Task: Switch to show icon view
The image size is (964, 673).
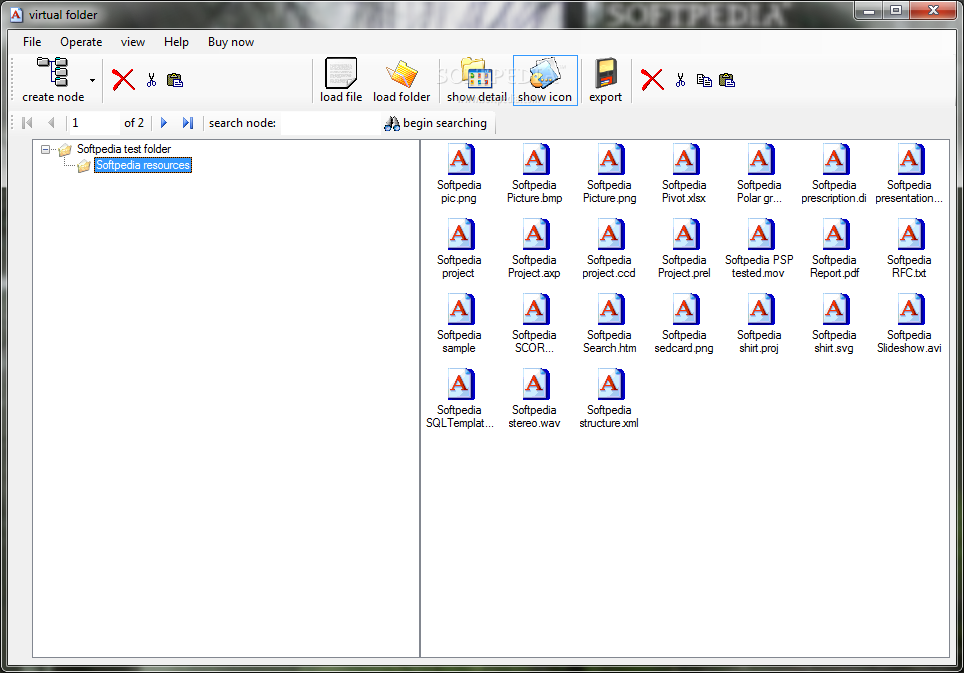Action: tap(545, 80)
